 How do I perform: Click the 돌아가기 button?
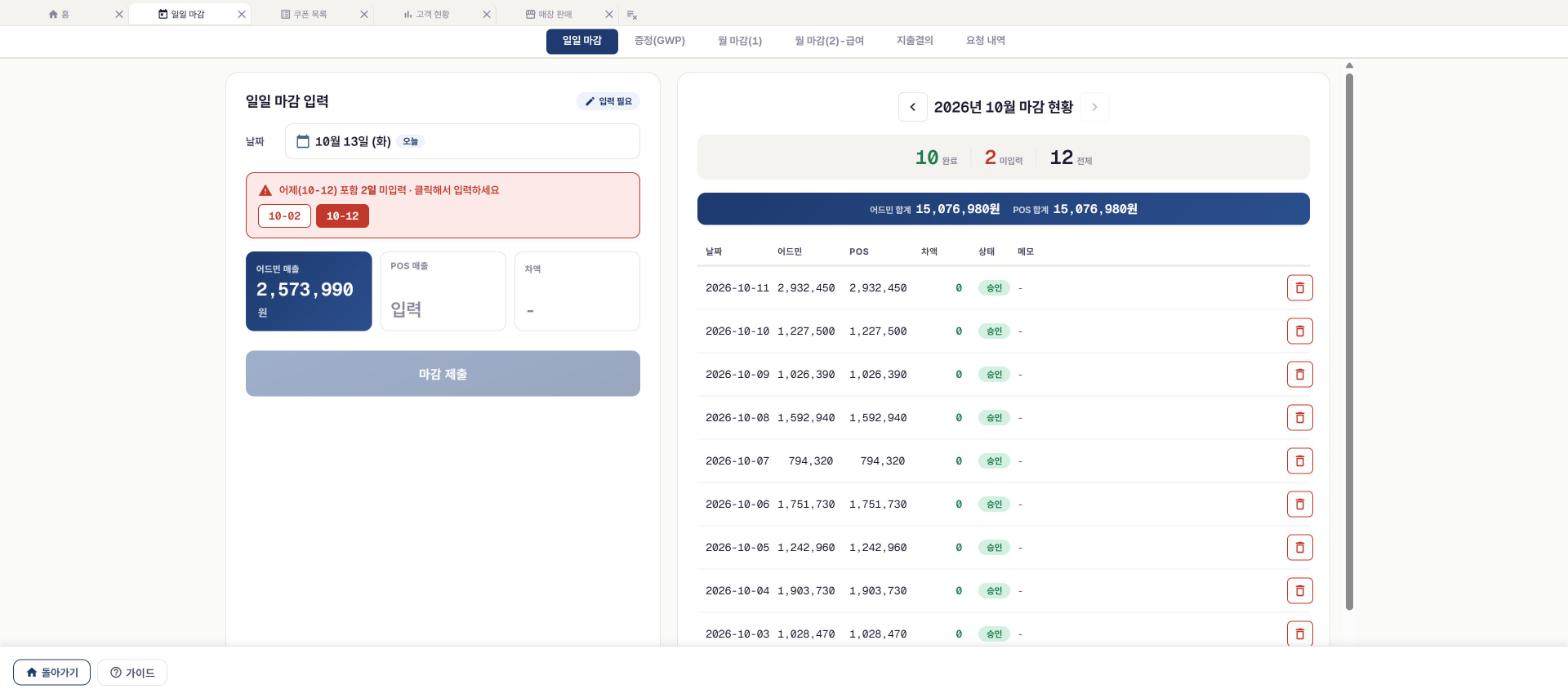coord(52,673)
